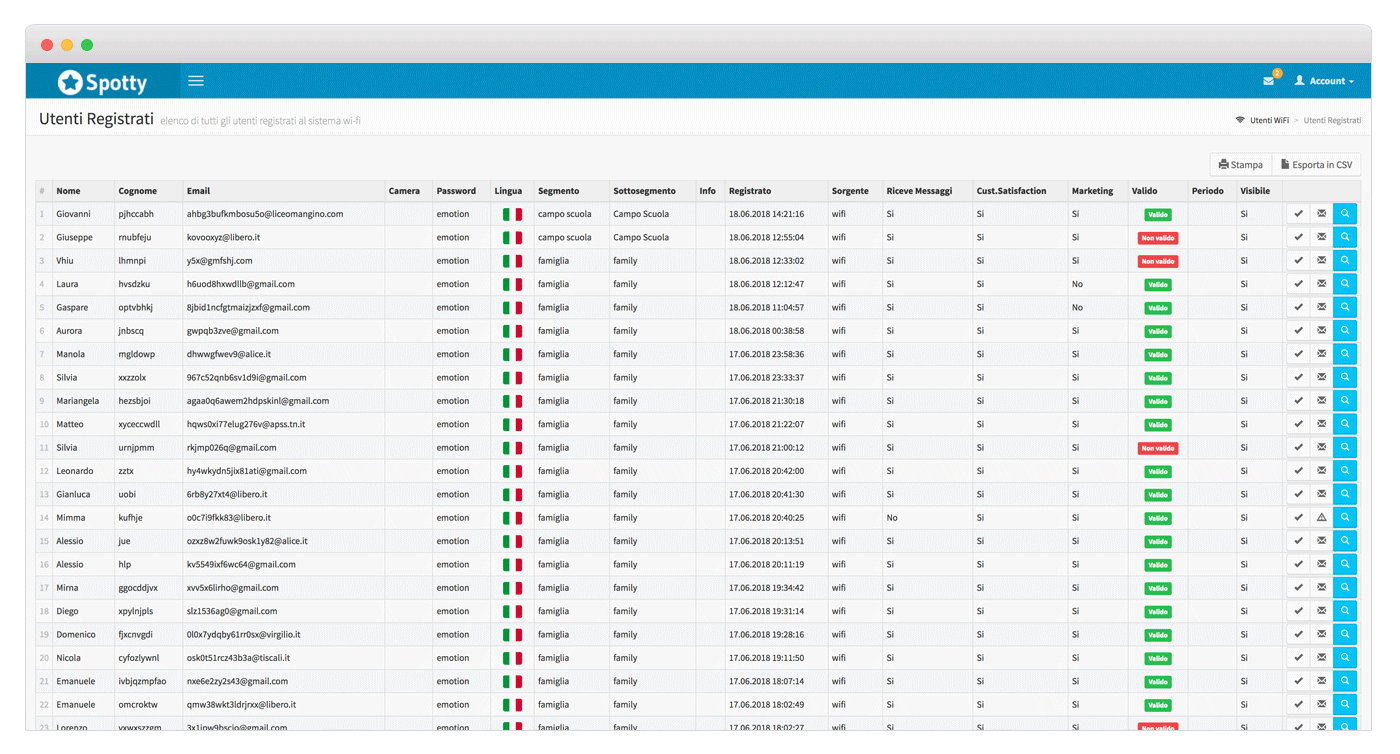Toggle the validate checkmark for Vhiu's row
This screenshot has width=1400, height=754.
1298,261
